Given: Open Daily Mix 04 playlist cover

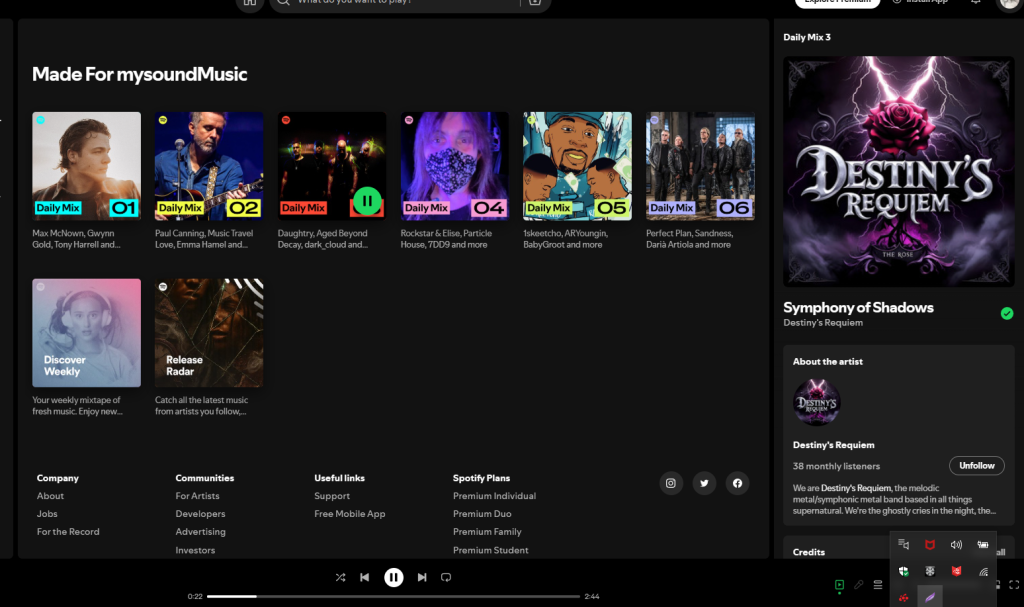Looking at the screenshot, I should tap(455, 166).
